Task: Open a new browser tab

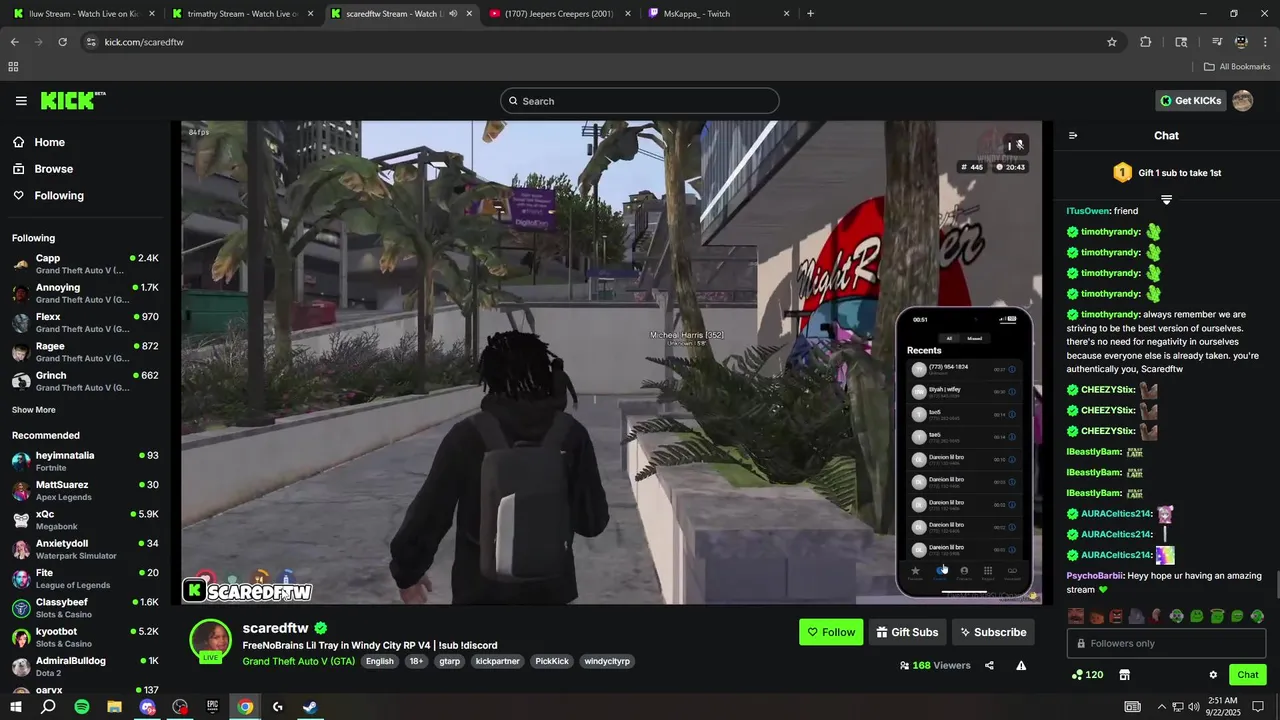Action: tap(810, 14)
